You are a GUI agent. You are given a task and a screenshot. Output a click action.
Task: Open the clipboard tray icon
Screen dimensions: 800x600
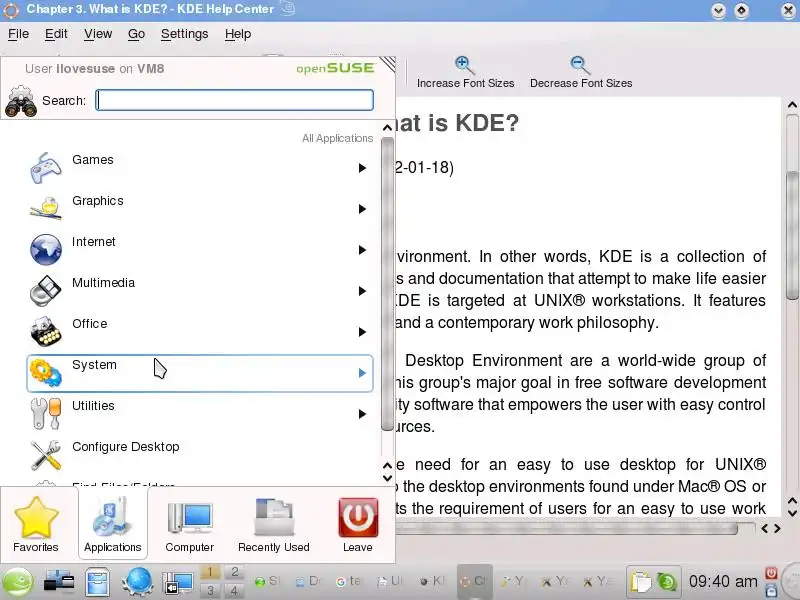click(641, 582)
